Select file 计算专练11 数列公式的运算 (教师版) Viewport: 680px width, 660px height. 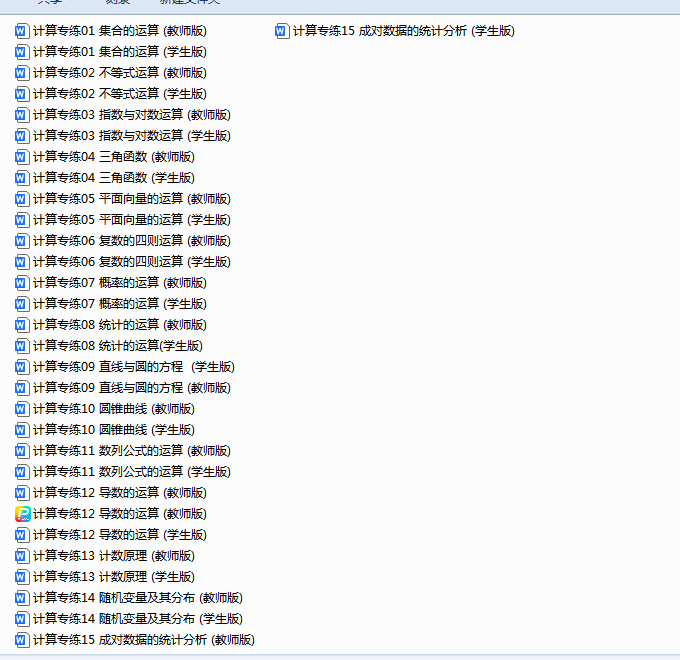click(x=131, y=451)
